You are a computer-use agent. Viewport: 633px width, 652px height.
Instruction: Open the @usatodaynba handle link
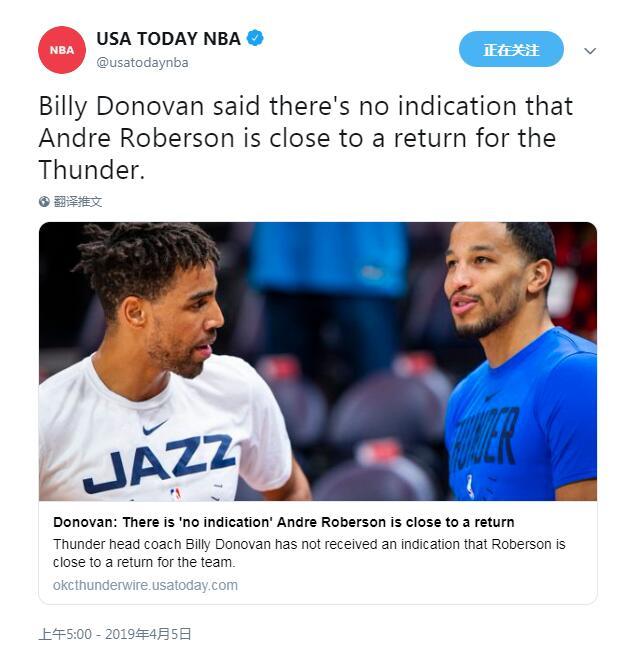[x=142, y=63]
